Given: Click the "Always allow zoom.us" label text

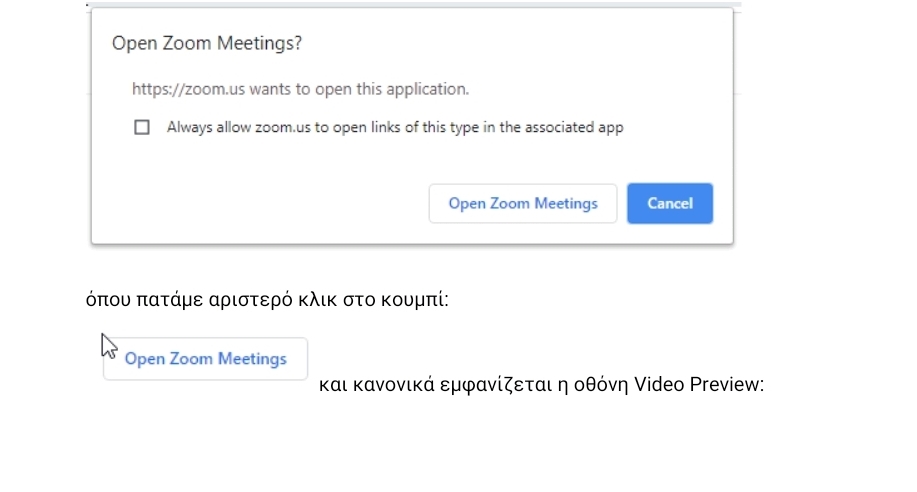Looking at the screenshot, I should [239, 127].
